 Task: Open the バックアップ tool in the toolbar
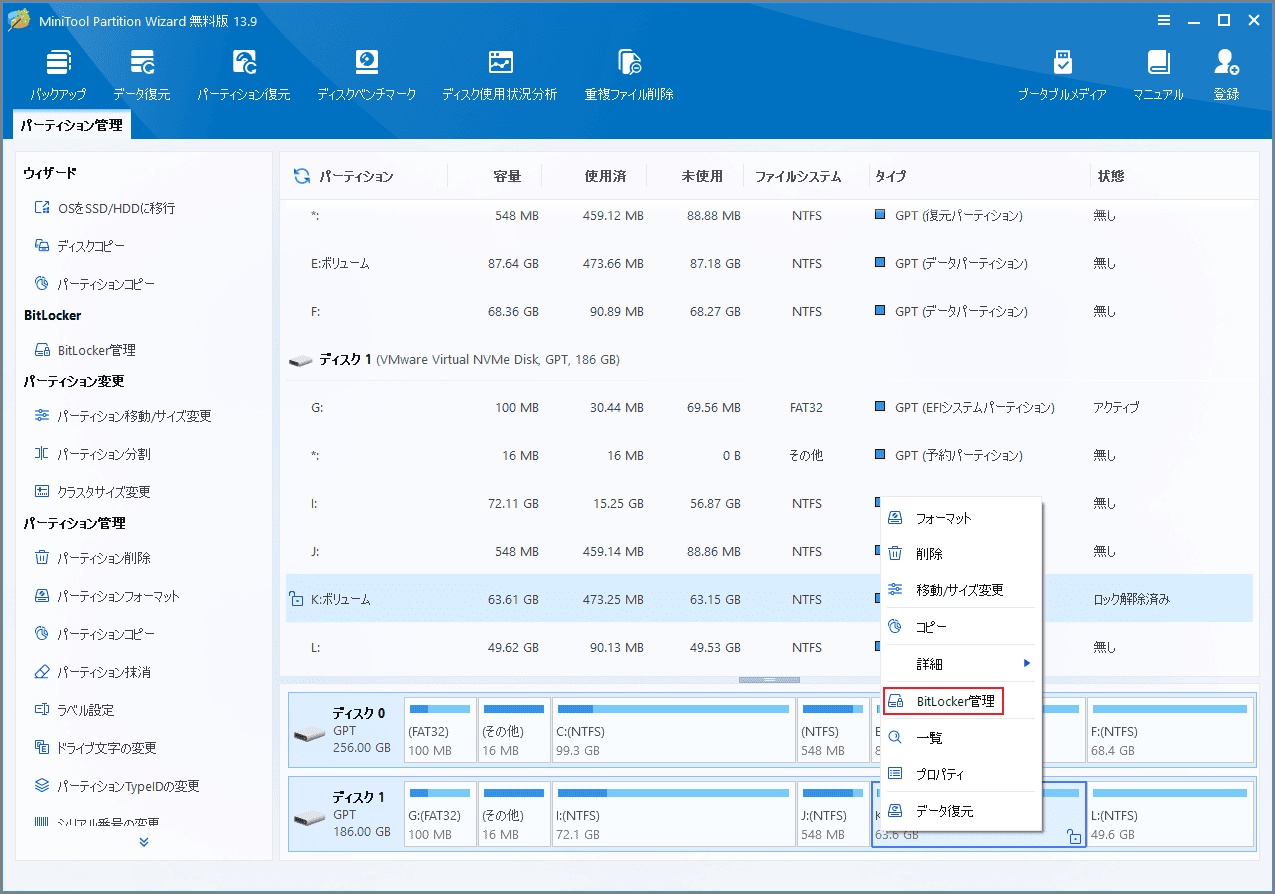(58, 74)
